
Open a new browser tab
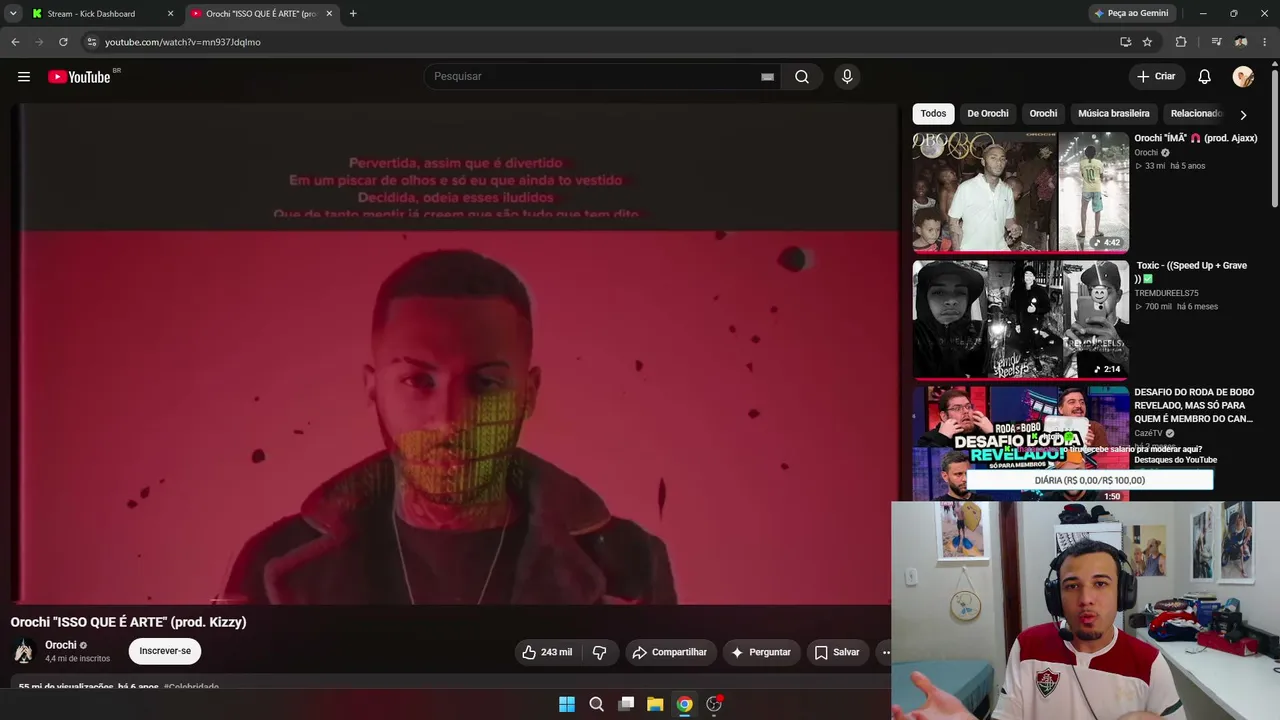point(353,14)
